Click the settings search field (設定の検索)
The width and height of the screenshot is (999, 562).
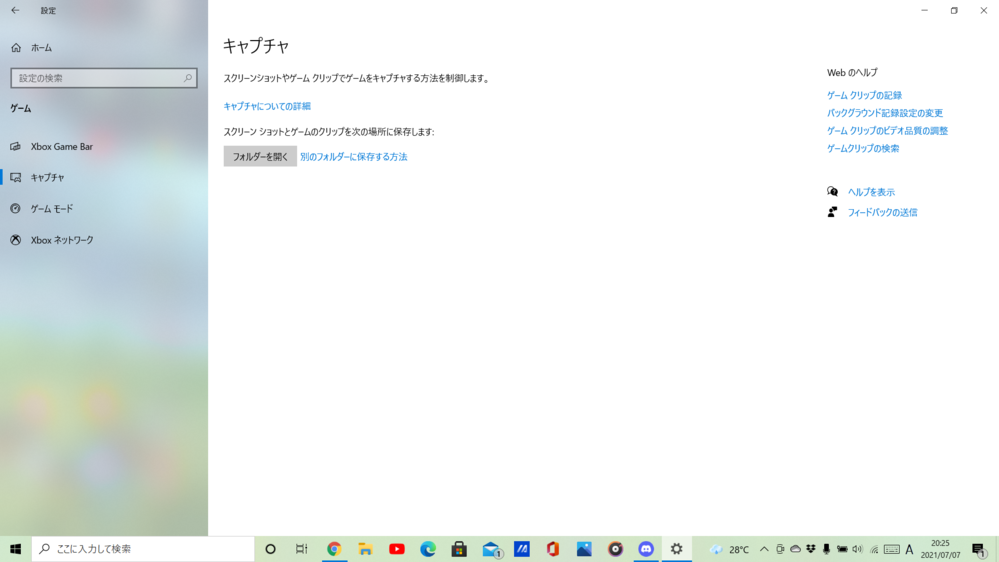point(104,78)
